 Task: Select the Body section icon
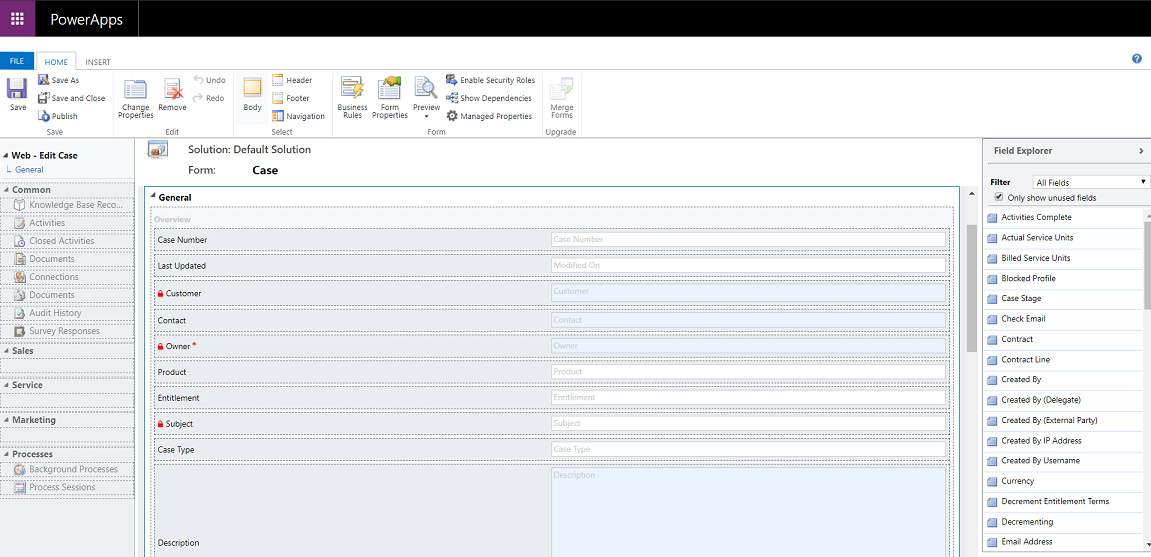[x=253, y=87]
